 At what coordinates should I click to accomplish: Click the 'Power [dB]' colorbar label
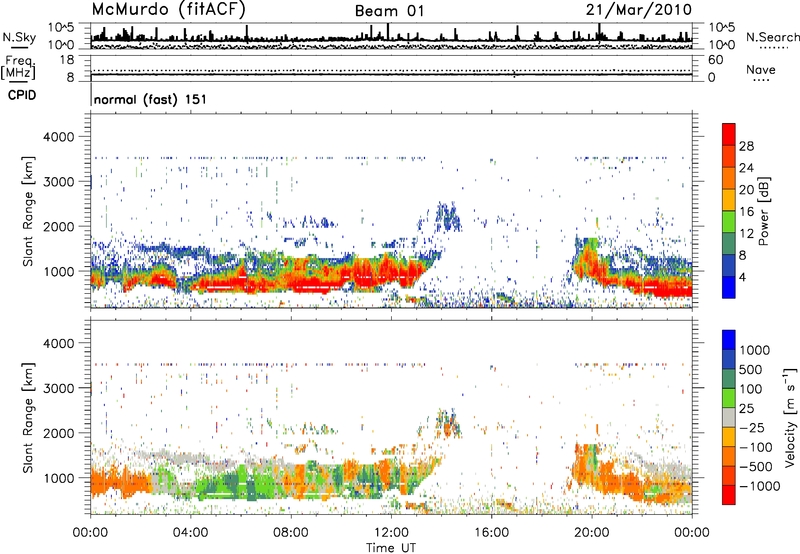(763, 211)
